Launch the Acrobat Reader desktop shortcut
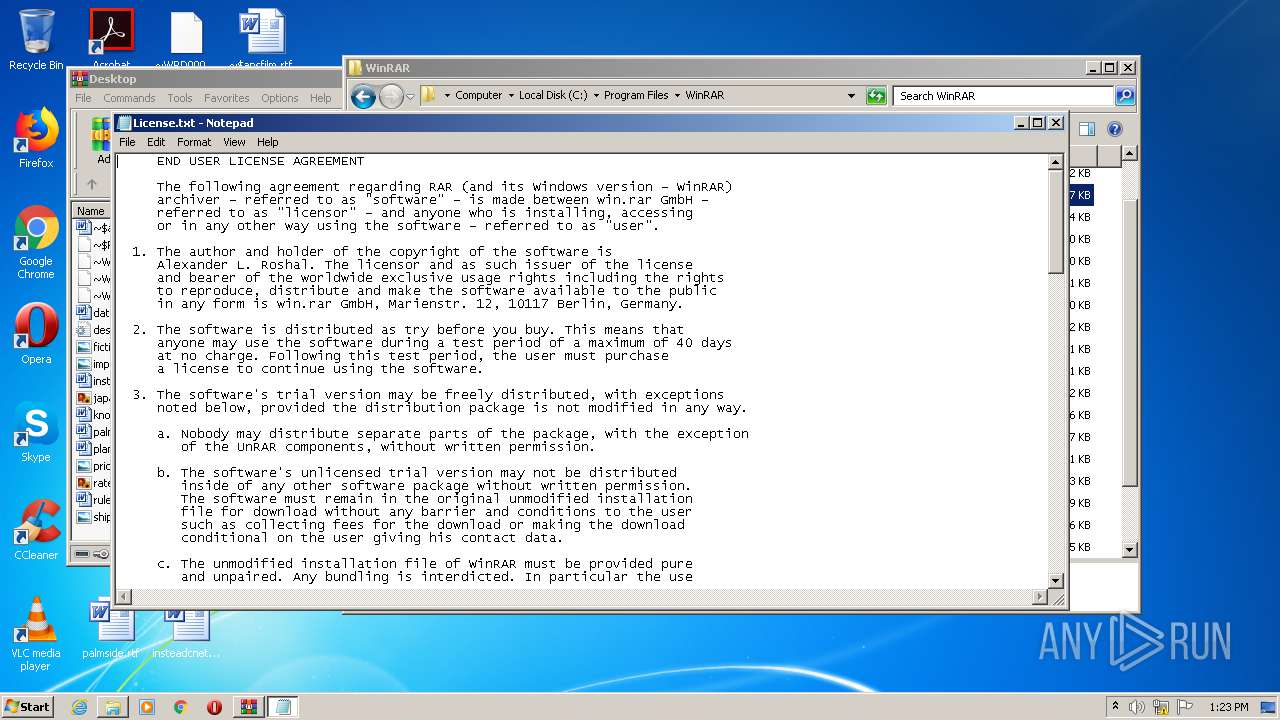1280x720 pixels. [111, 38]
